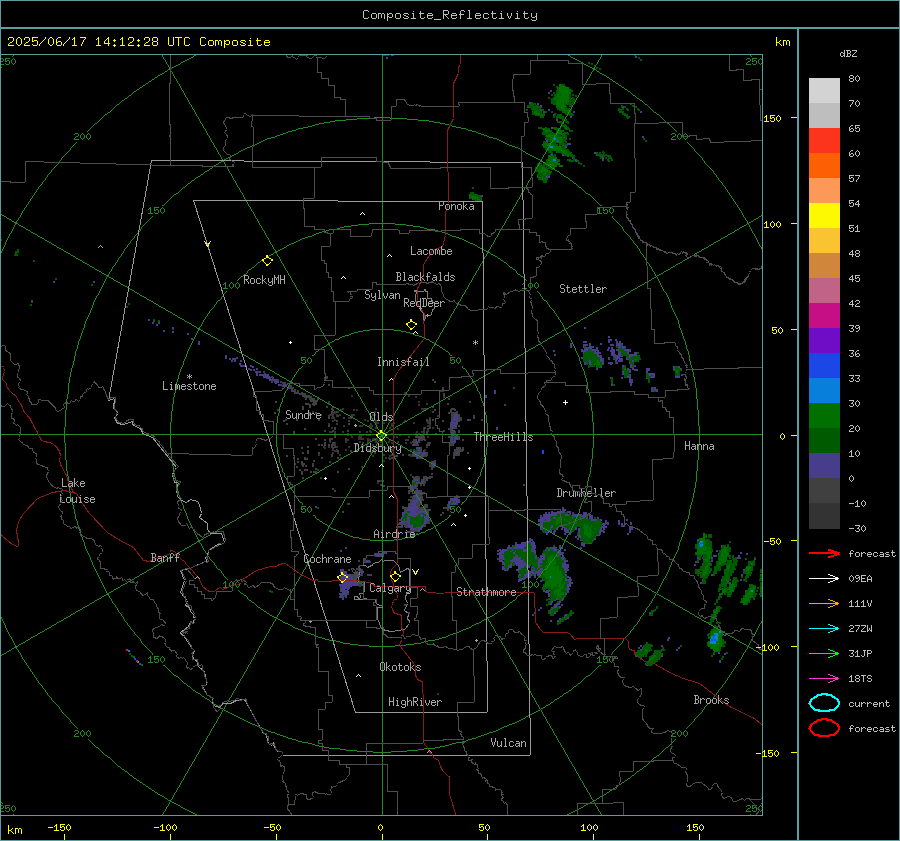Image resolution: width=900 pixels, height=841 pixels.
Task: Click the yellow diamond marker near RedDeer
Action: (411, 325)
